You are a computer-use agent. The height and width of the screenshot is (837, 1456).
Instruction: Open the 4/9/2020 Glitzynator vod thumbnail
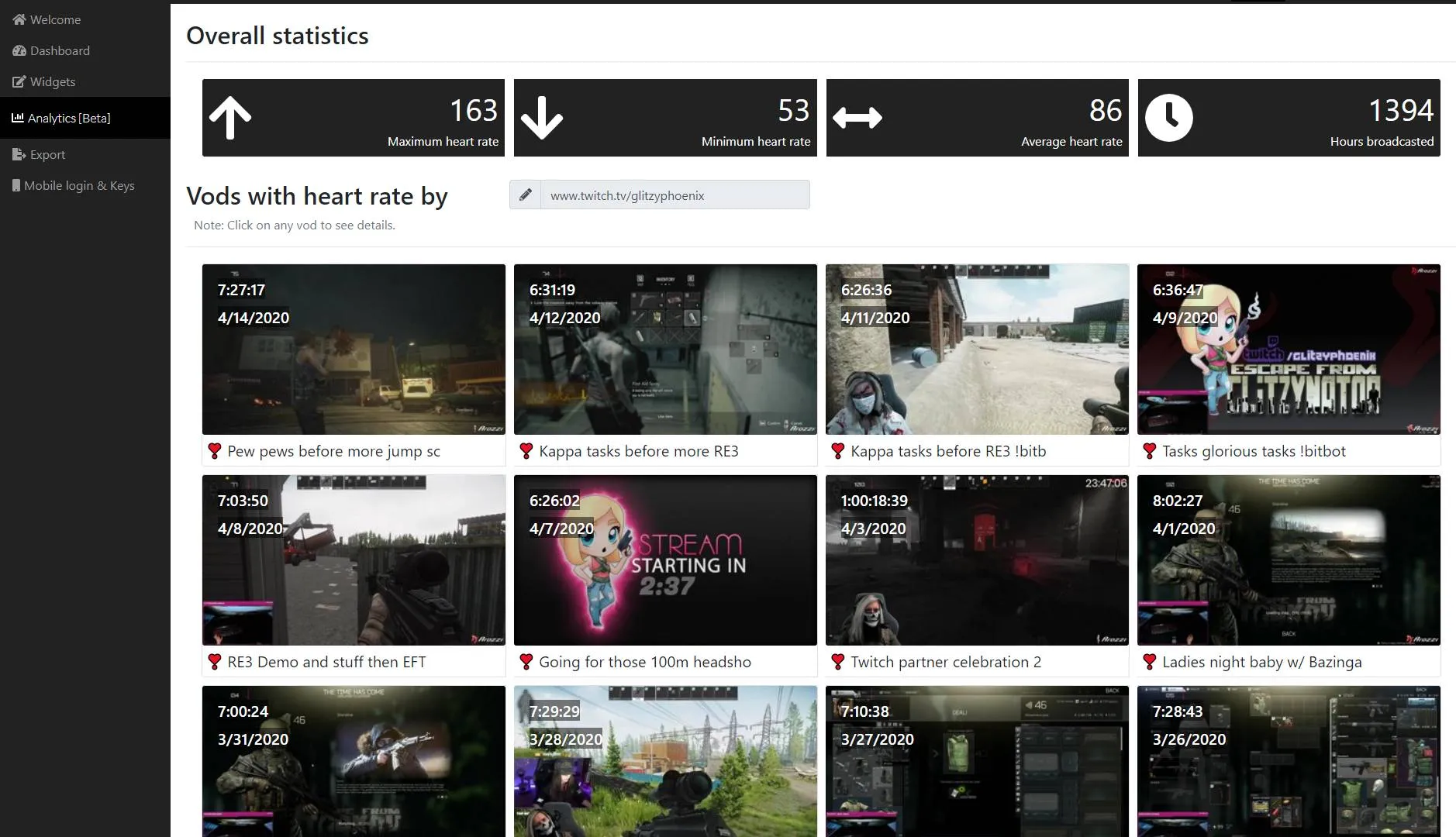tap(1289, 350)
